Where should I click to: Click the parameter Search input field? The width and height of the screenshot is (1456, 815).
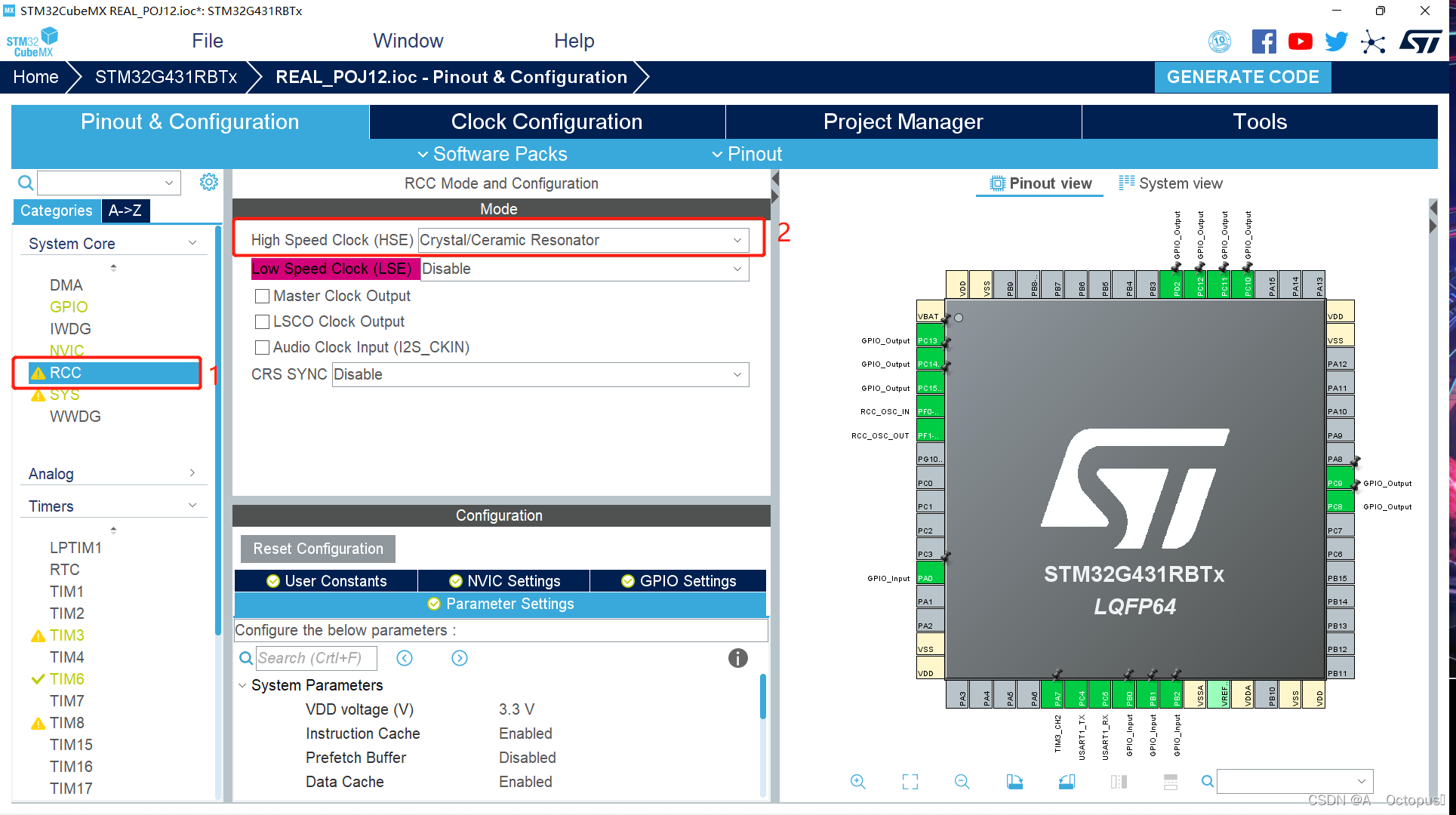pos(316,658)
